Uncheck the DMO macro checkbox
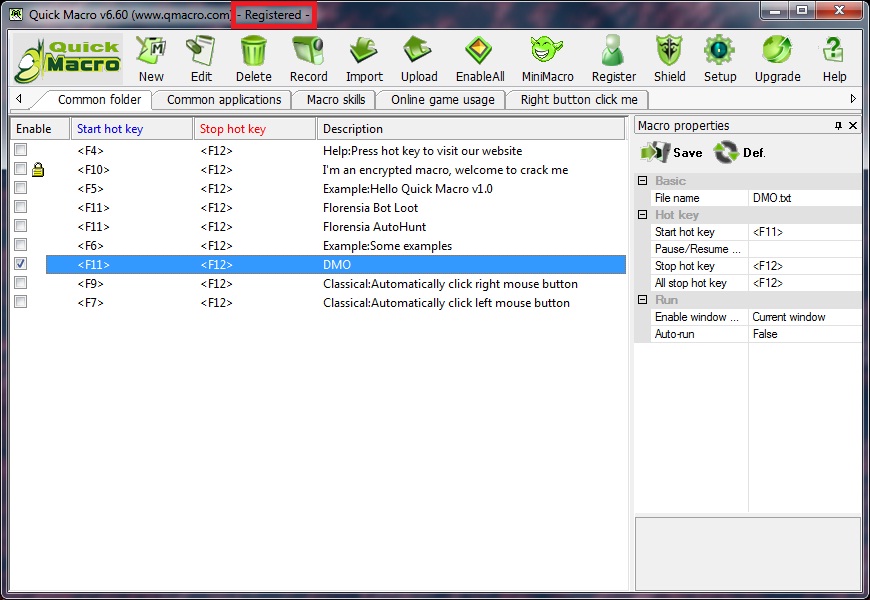Image resolution: width=870 pixels, height=600 pixels. 21,264
